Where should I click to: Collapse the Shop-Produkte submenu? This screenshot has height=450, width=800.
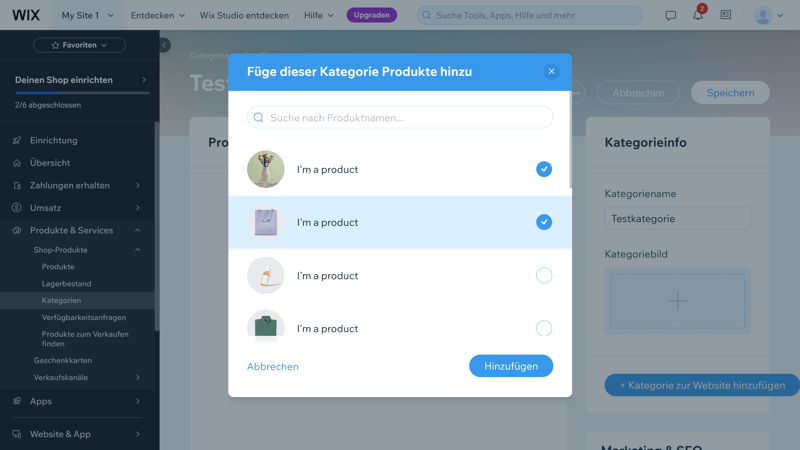point(138,250)
